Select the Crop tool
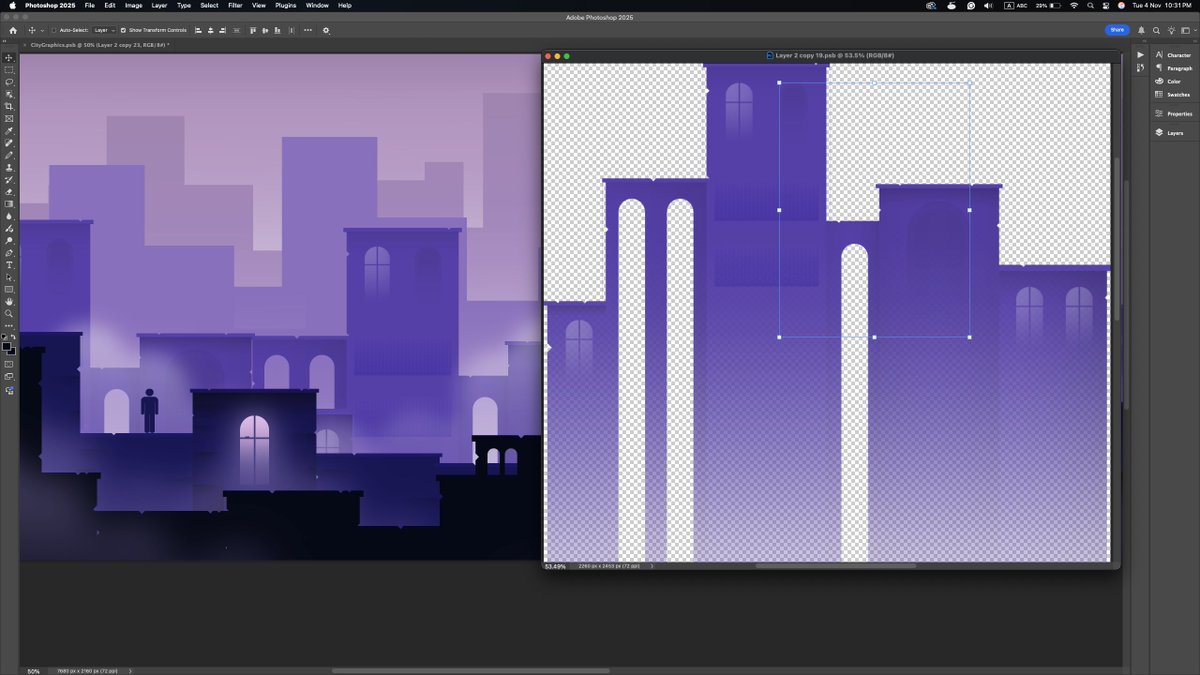This screenshot has width=1200, height=675. (8, 106)
